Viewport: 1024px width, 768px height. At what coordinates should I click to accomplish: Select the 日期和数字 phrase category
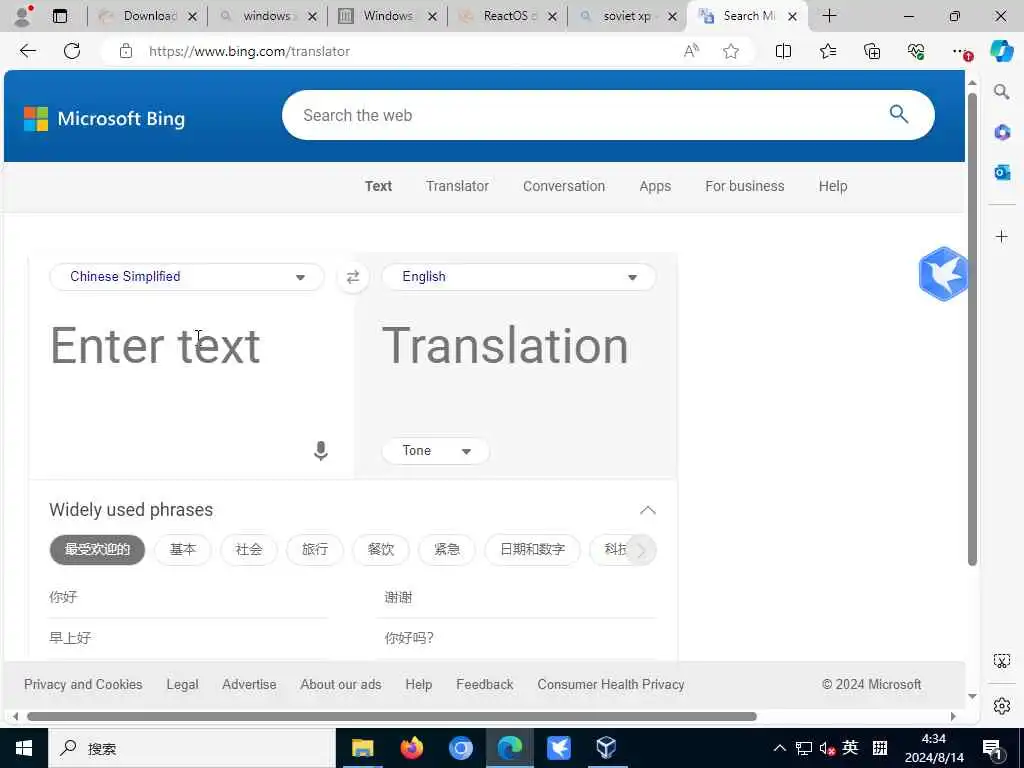pyautogui.click(x=532, y=550)
